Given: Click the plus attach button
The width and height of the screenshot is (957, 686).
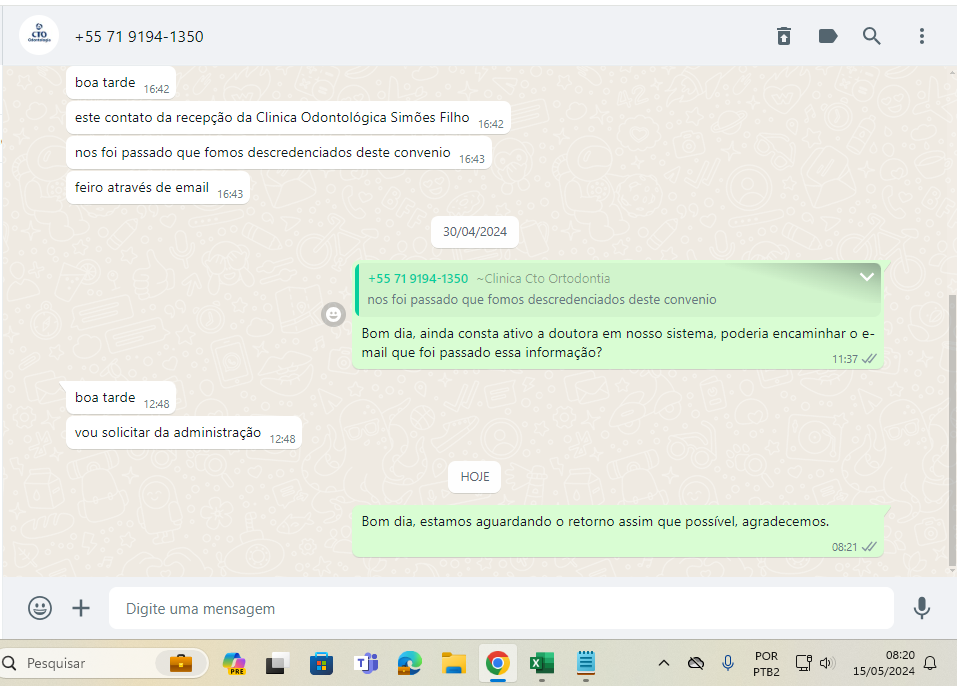Looking at the screenshot, I should coord(81,608).
